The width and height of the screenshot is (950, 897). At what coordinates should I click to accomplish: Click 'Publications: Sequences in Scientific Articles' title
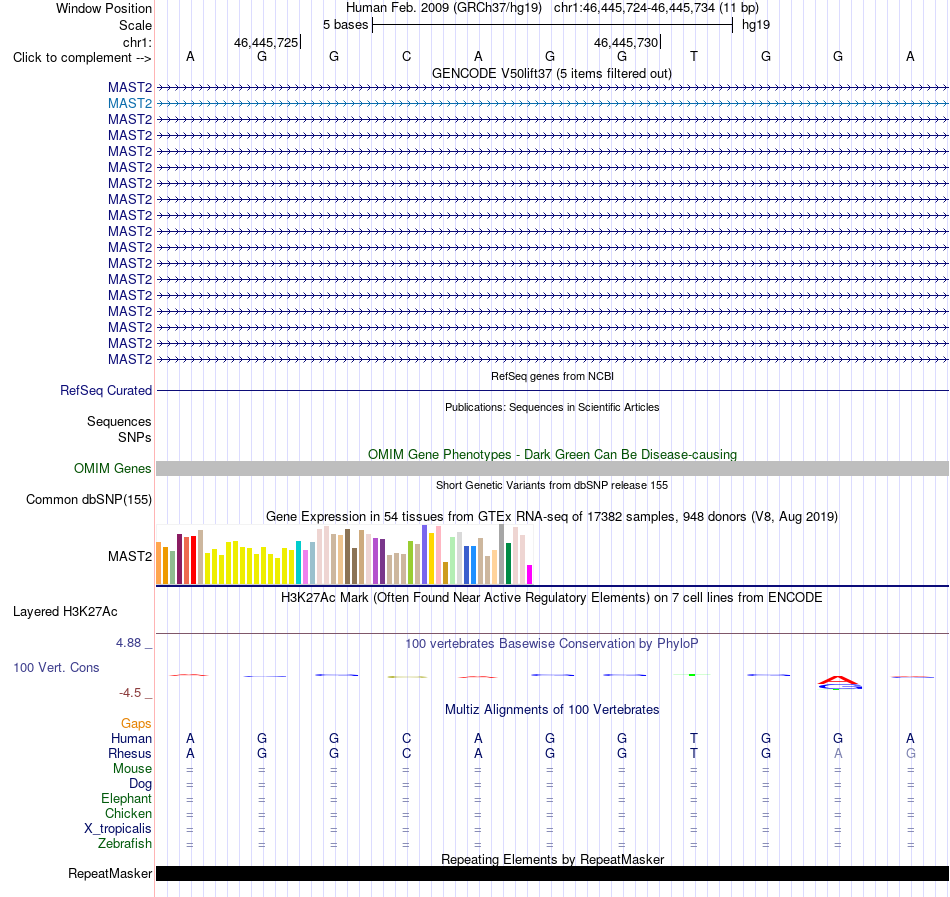tap(552, 408)
